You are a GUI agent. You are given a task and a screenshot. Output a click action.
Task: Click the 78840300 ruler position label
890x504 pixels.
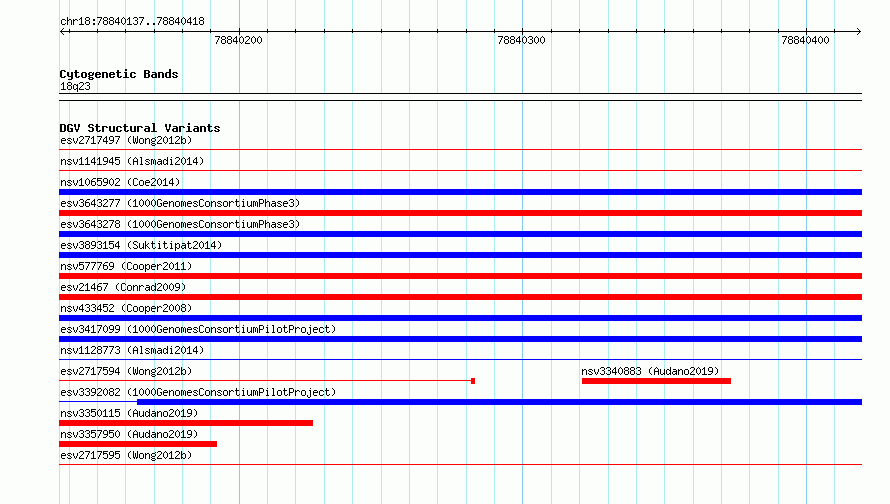521,40
